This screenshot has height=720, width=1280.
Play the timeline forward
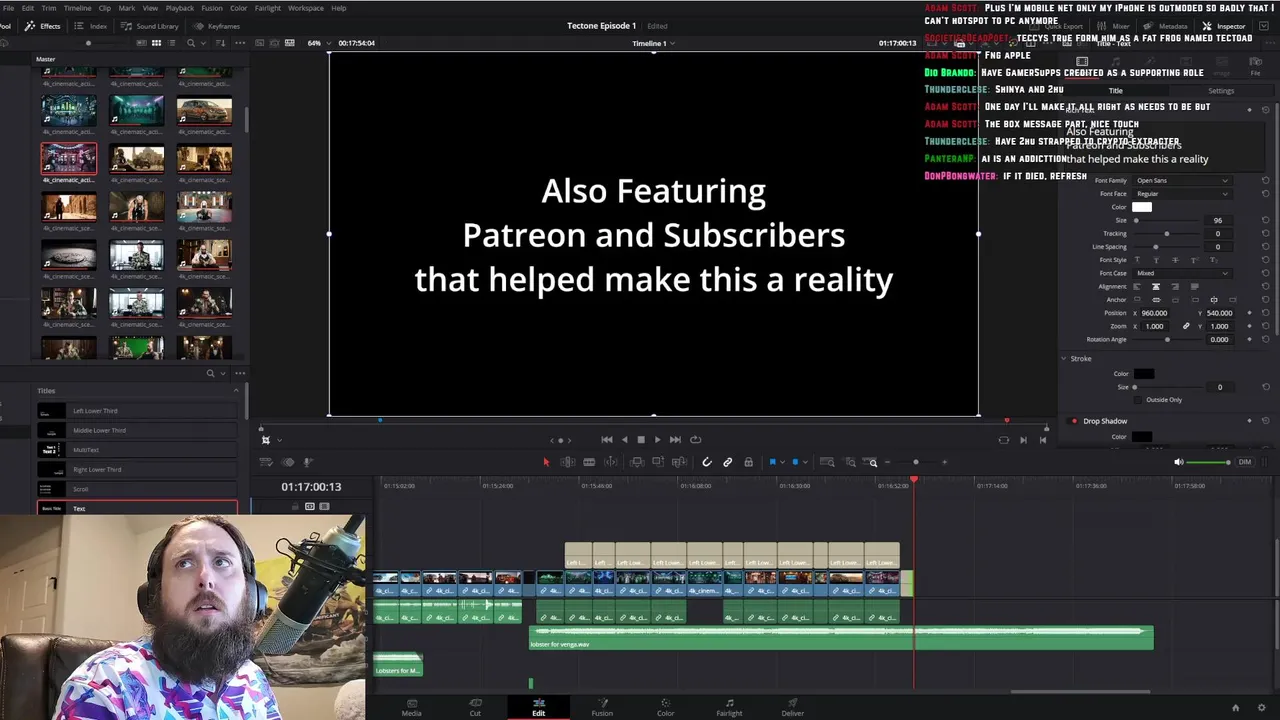tap(657, 439)
